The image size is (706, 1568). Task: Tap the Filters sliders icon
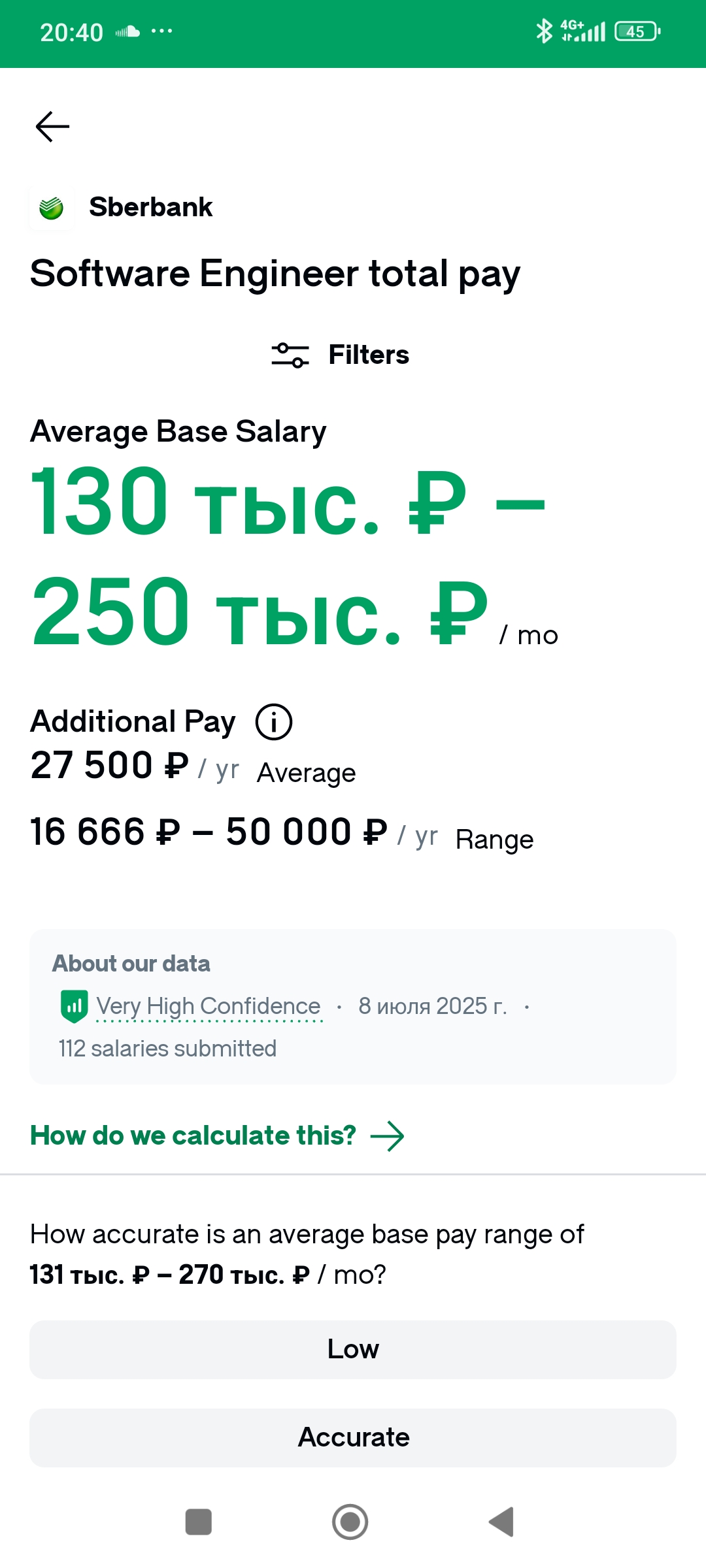(x=290, y=355)
